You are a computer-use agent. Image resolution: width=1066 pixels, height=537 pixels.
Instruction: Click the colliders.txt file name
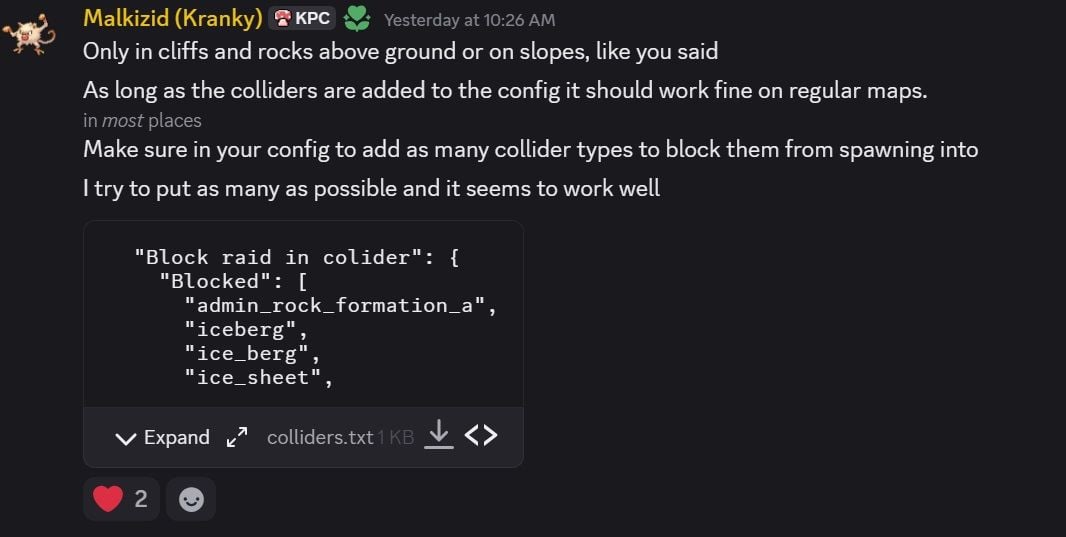320,437
